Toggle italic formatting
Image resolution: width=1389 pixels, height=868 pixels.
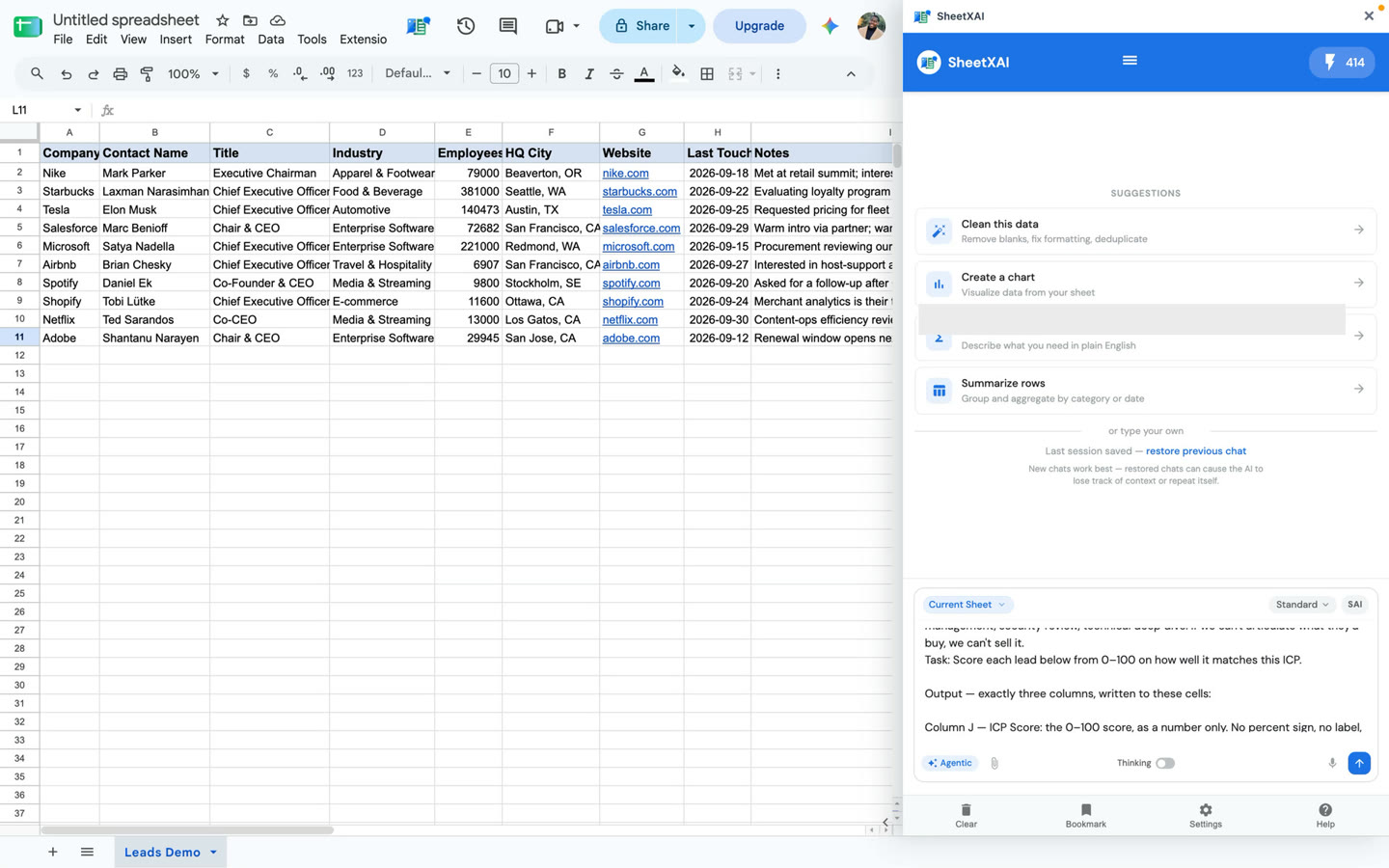588,73
